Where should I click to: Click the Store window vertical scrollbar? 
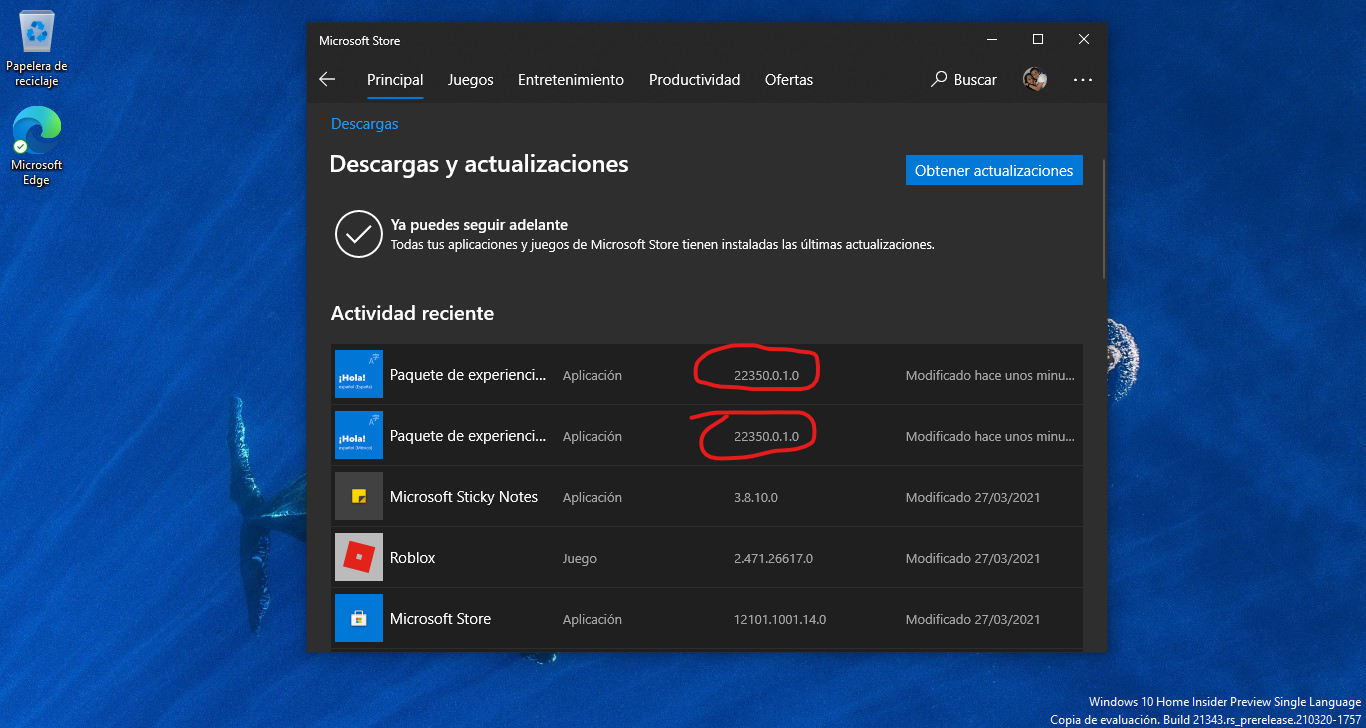coord(1104,218)
